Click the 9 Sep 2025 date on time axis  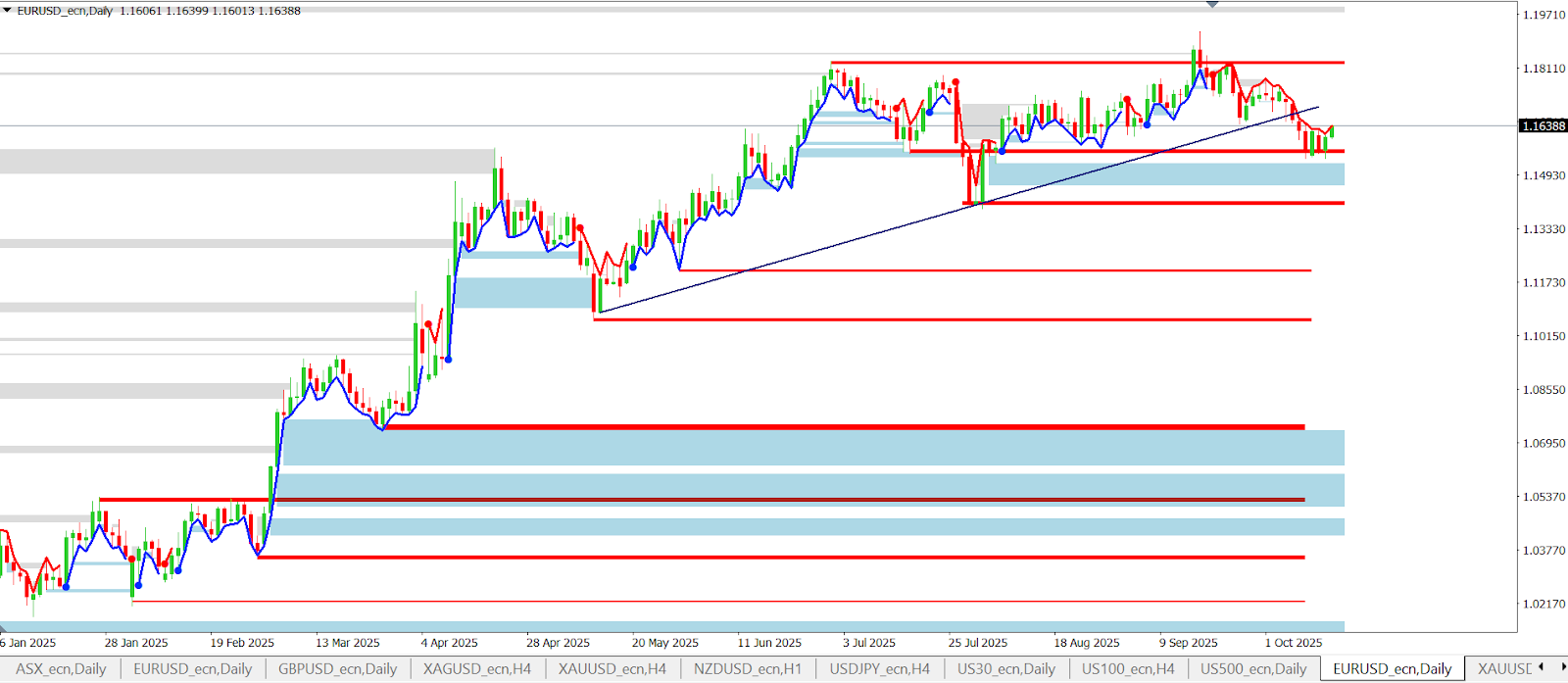point(1188,643)
